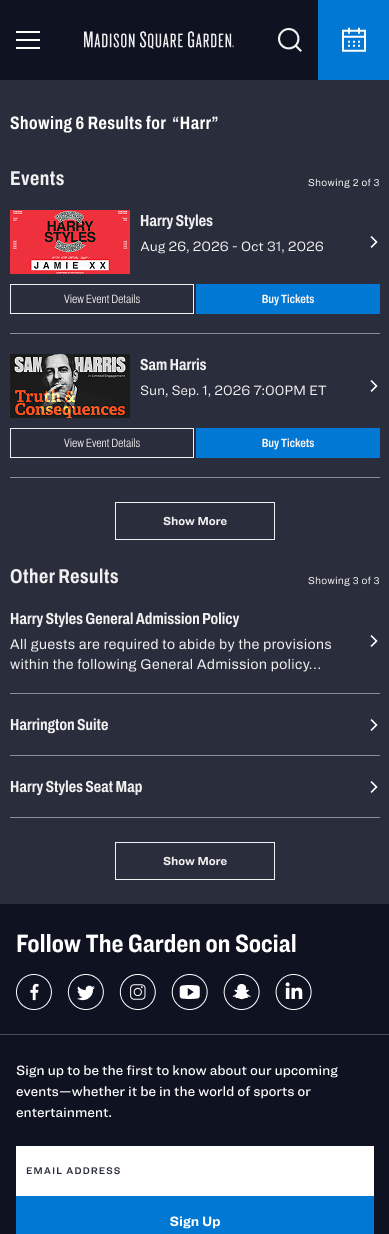Show More under Other Results section

pyautogui.click(x=195, y=861)
